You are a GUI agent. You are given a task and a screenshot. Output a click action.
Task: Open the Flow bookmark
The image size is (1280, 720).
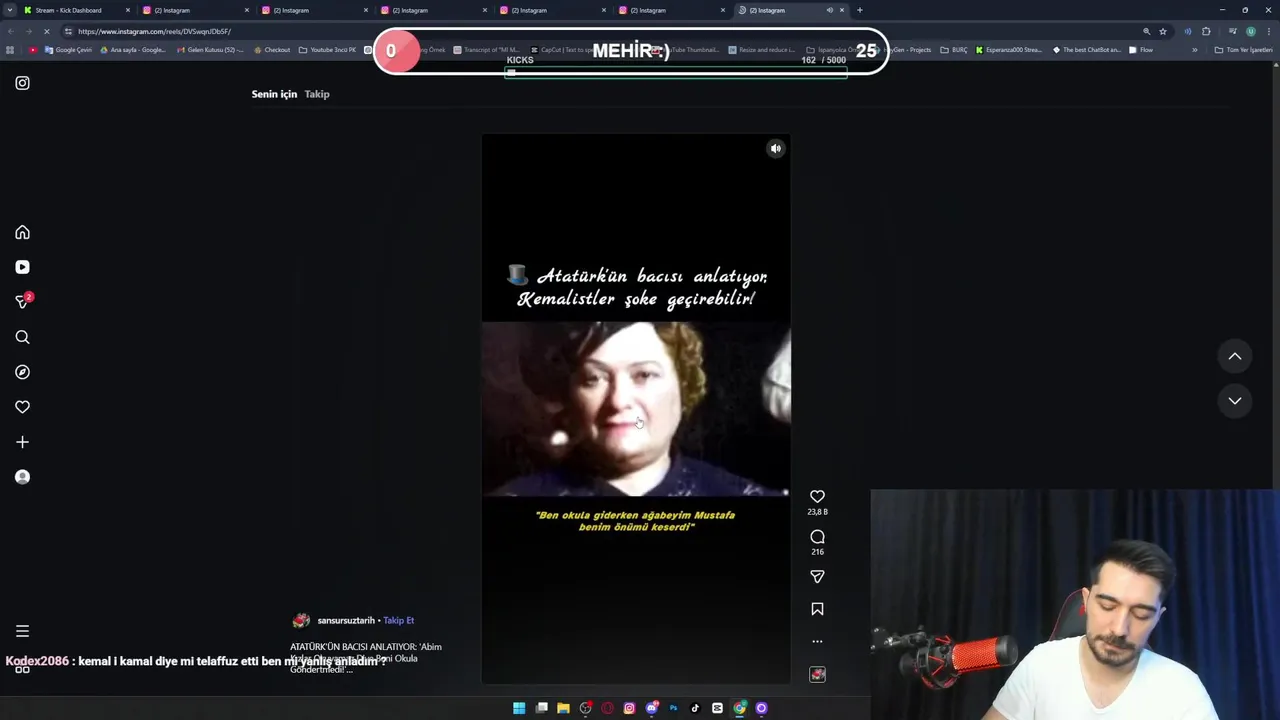[x=1141, y=50]
